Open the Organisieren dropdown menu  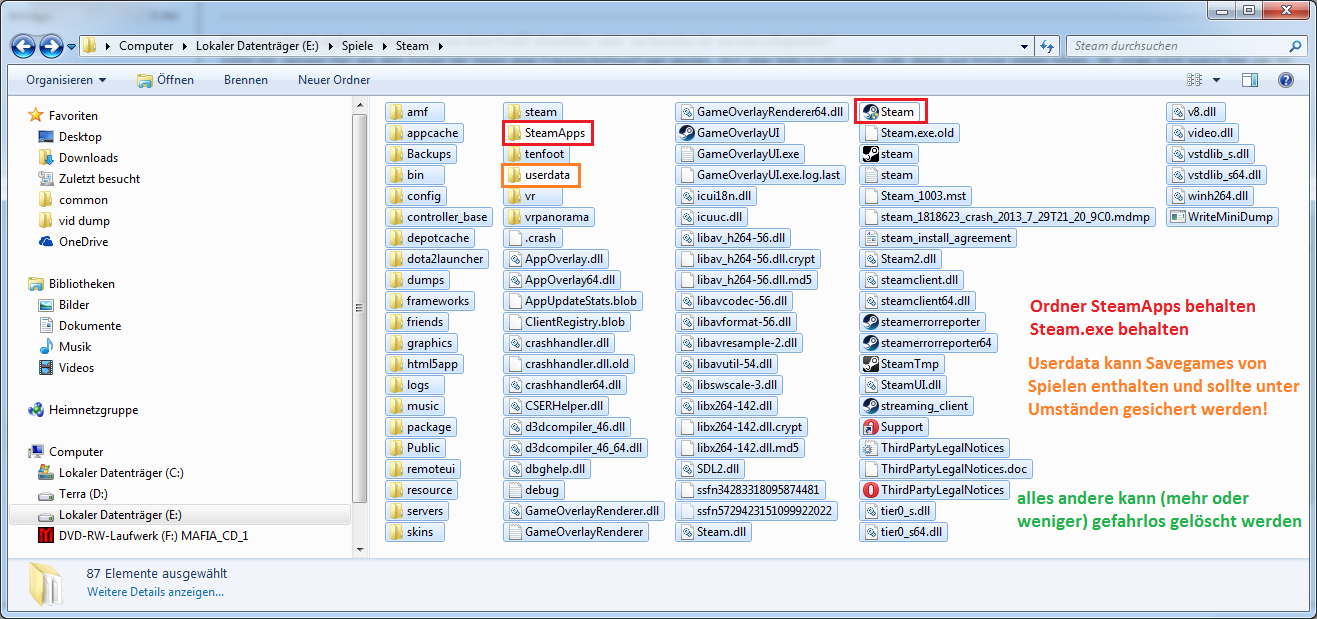66,80
